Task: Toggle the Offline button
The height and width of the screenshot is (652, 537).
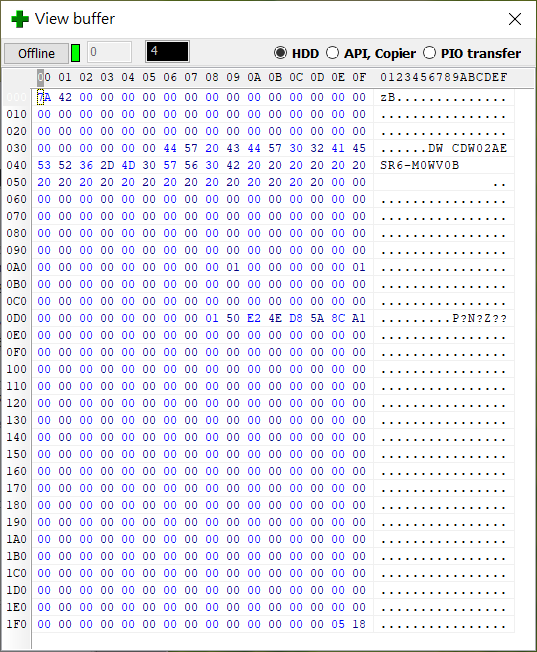Action: coord(36,53)
